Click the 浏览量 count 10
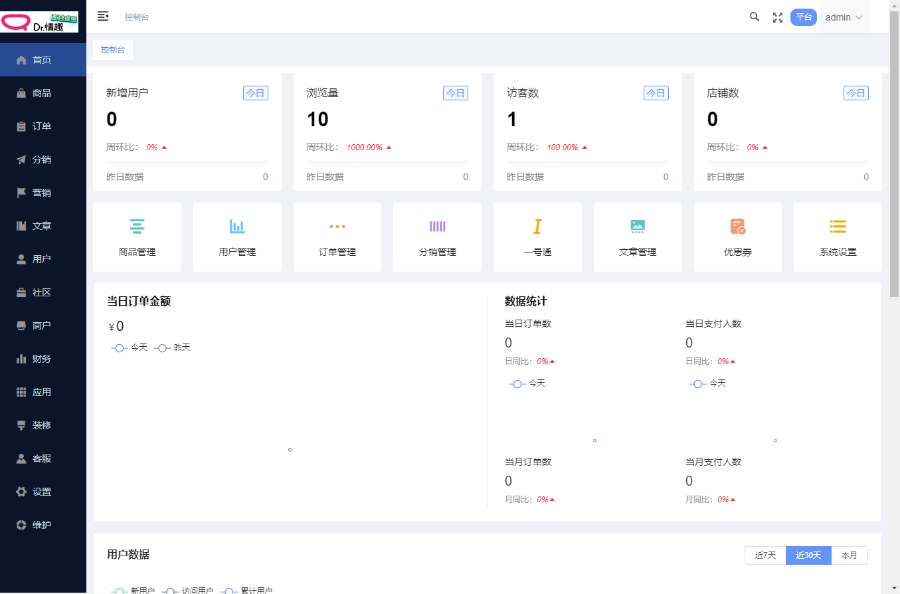Viewport: 900px width, 594px height. [317, 119]
